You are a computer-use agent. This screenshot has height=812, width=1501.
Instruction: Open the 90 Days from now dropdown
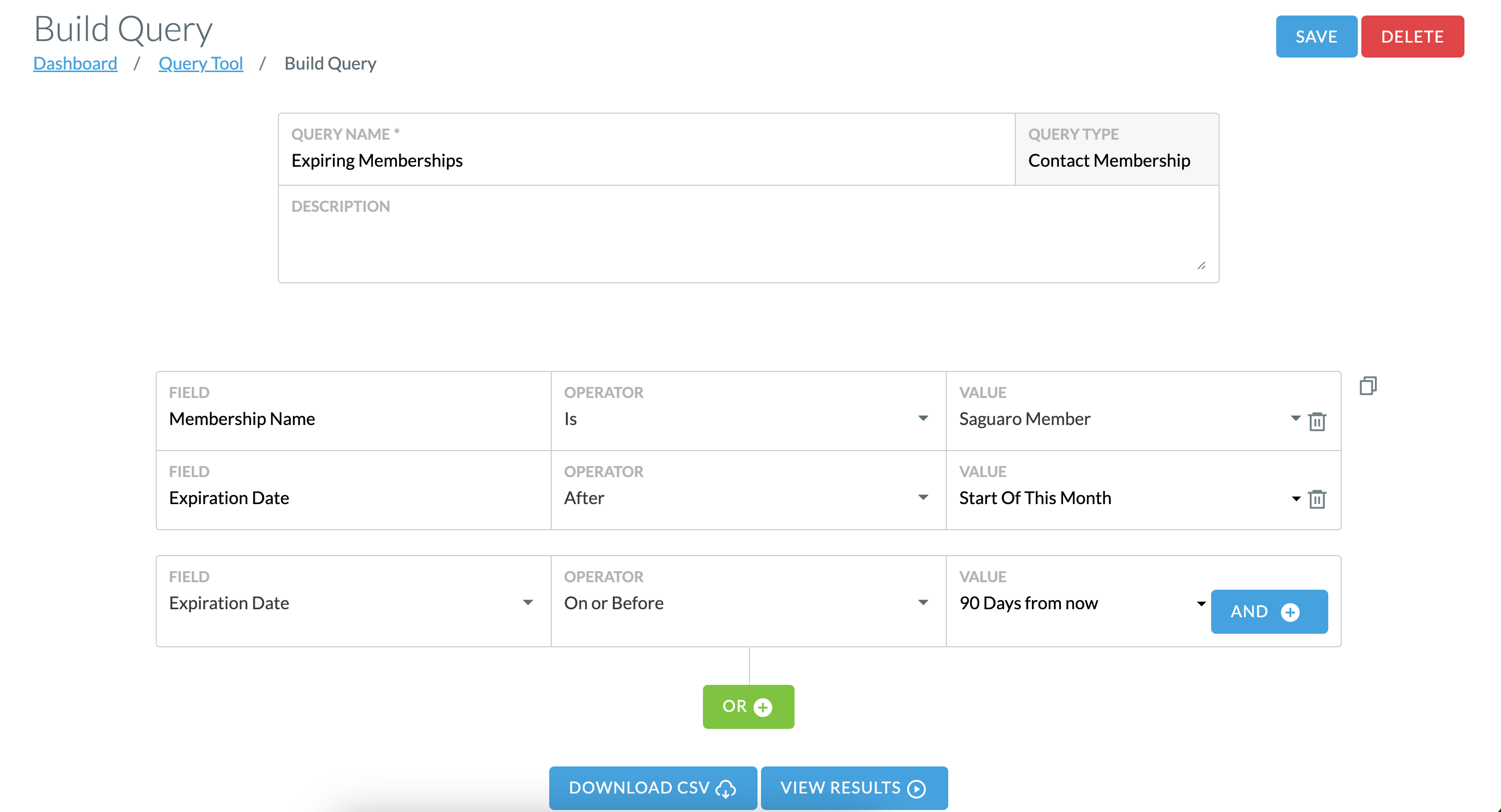coord(1201,603)
